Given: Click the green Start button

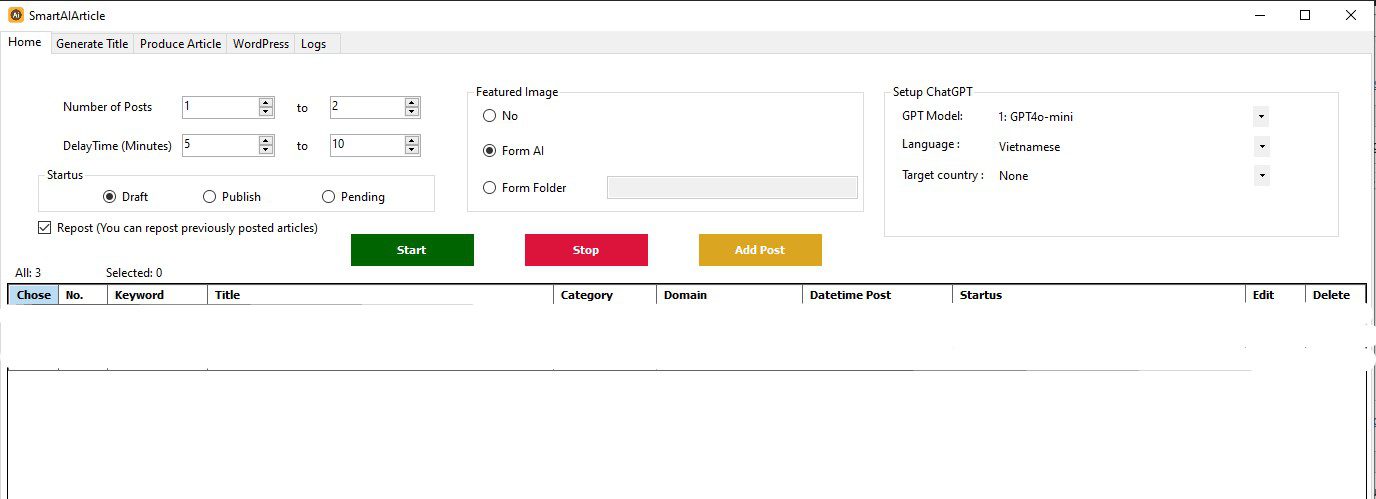Looking at the screenshot, I should [x=412, y=250].
